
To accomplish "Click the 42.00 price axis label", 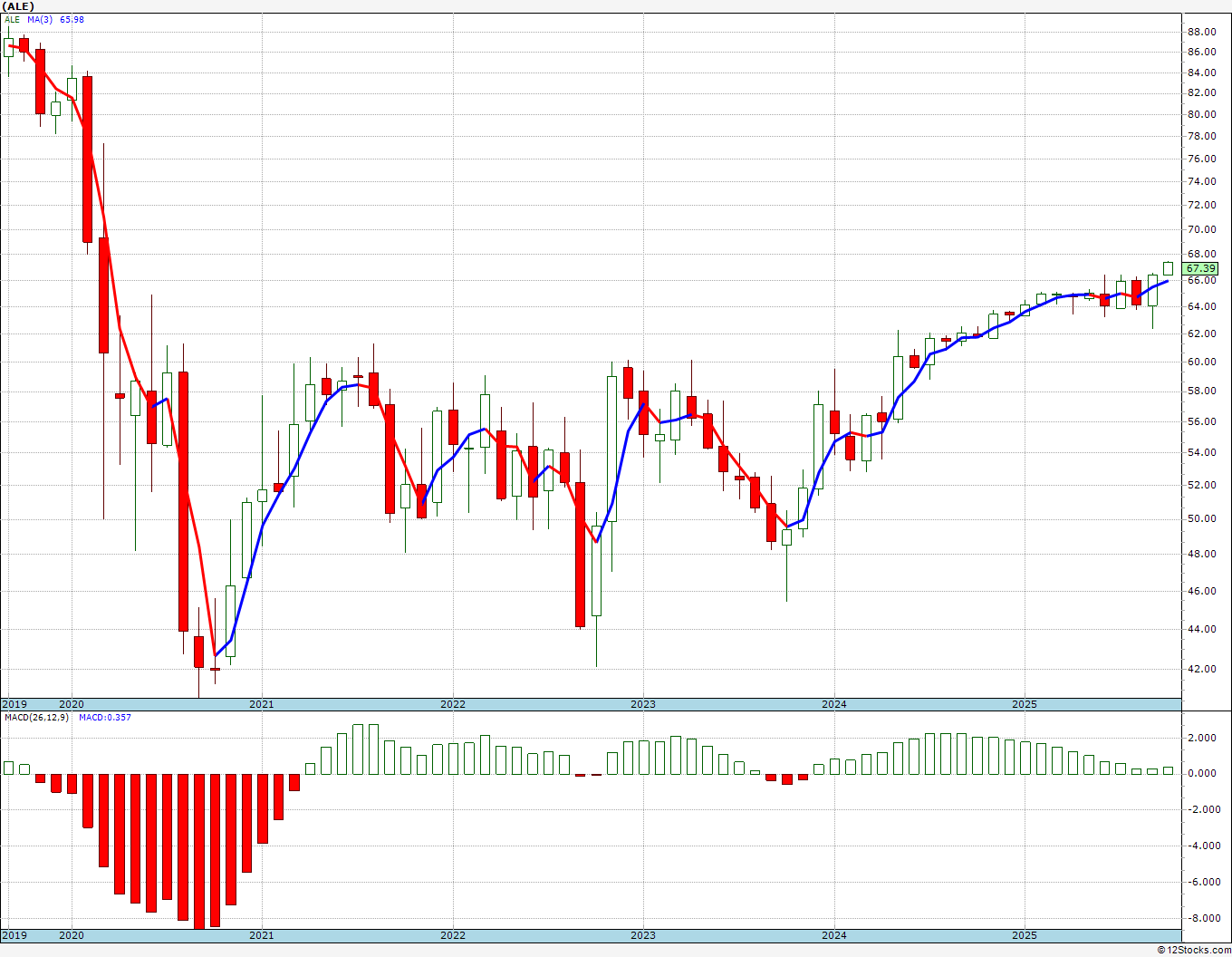I will coord(1201,669).
